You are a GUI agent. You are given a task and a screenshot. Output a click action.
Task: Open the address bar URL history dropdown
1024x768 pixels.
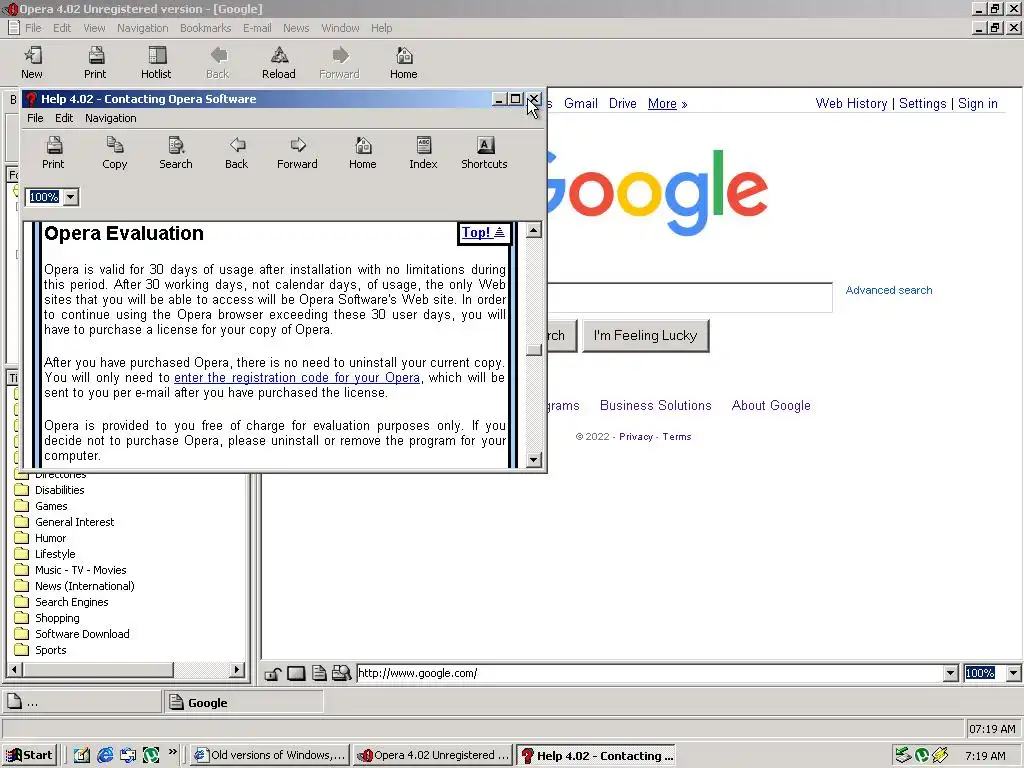coord(951,673)
